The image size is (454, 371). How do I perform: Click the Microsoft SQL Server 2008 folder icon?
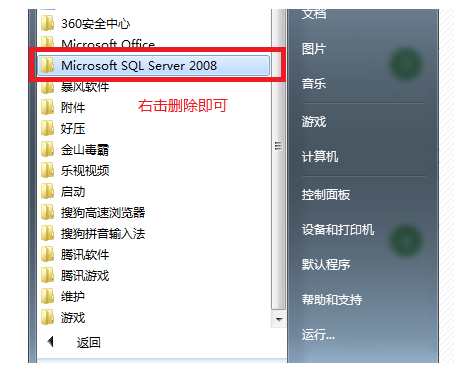click(x=47, y=65)
